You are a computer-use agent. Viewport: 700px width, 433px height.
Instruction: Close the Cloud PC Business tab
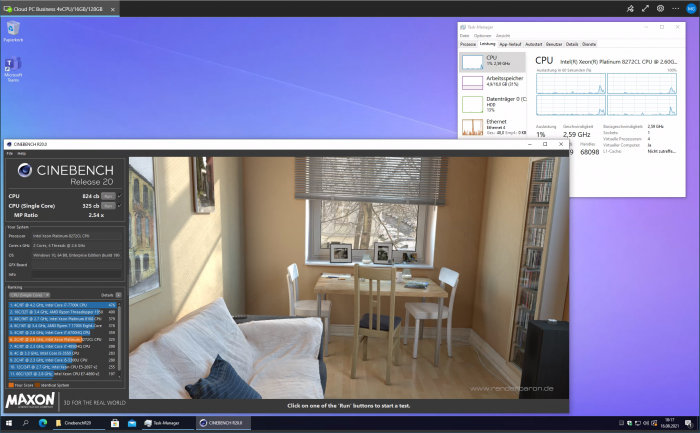(112, 9)
